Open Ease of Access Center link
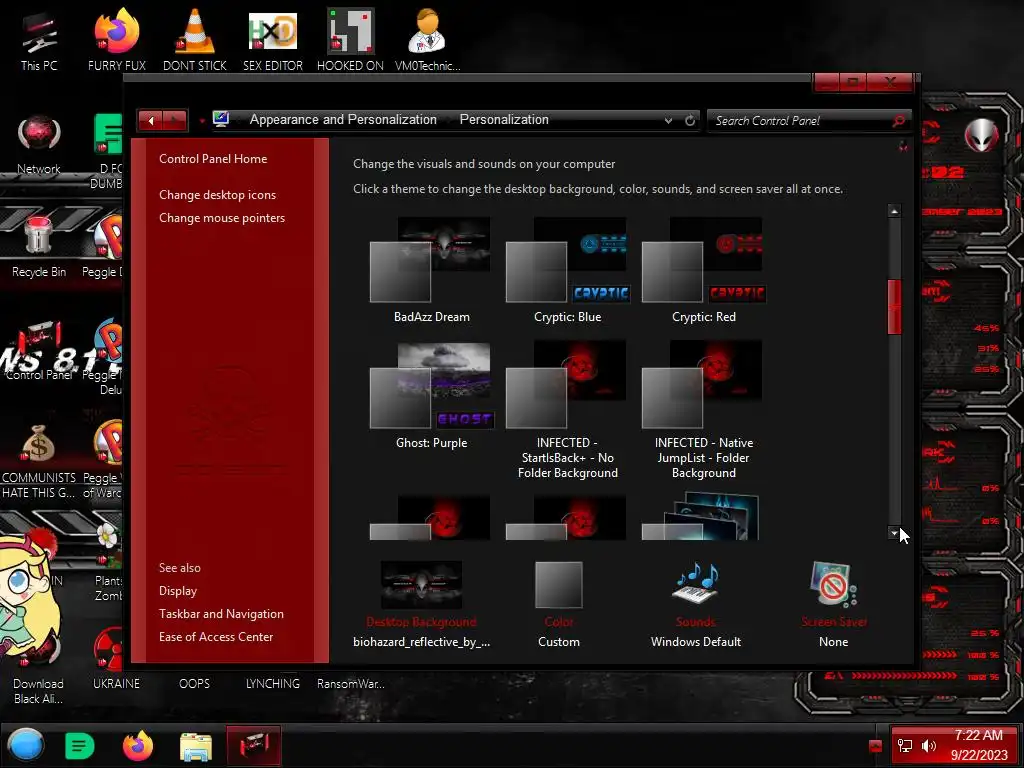Viewport: 1024px width, 768px height. [x=216, y=637]
